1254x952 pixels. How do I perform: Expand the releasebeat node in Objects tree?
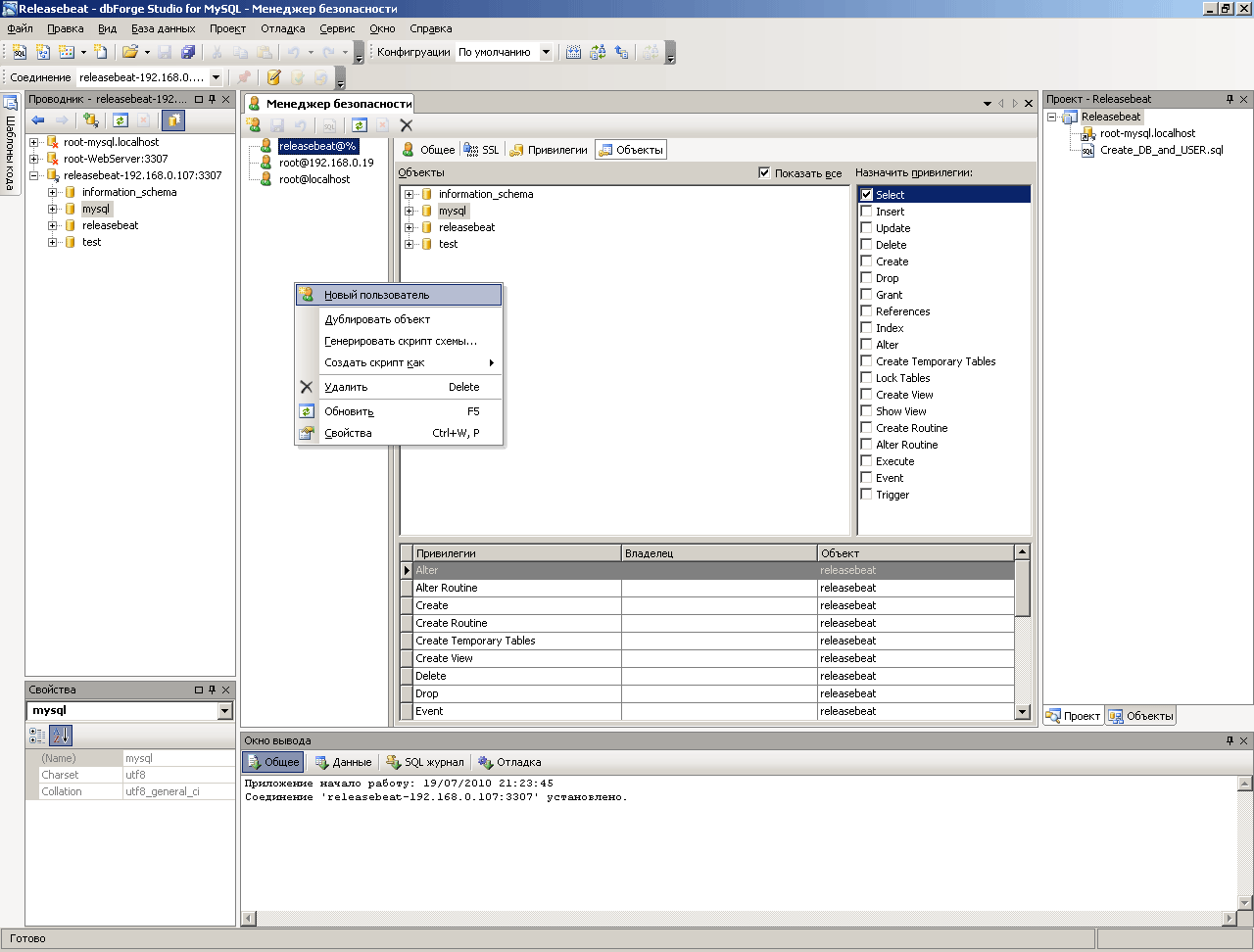(x=410, y=227)
